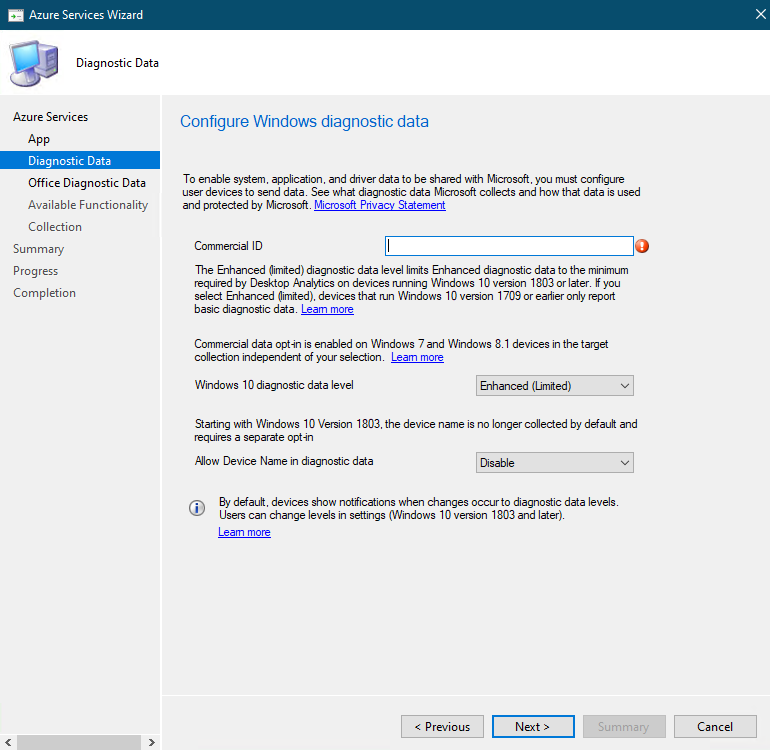Click the sidebar scroll left arrow
Viewport: 770px width, 750px height.
pyautogui.click(x=8, y=742)
